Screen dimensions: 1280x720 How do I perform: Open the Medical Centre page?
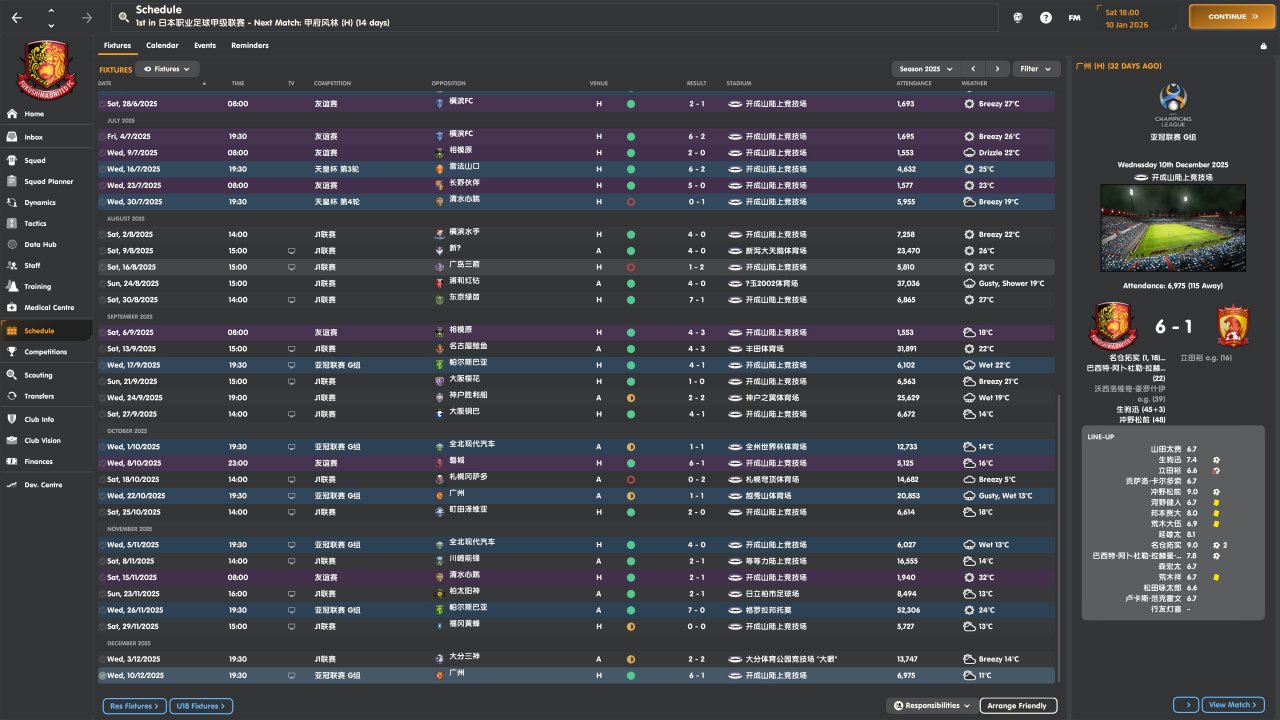click(x=49, y=307)
